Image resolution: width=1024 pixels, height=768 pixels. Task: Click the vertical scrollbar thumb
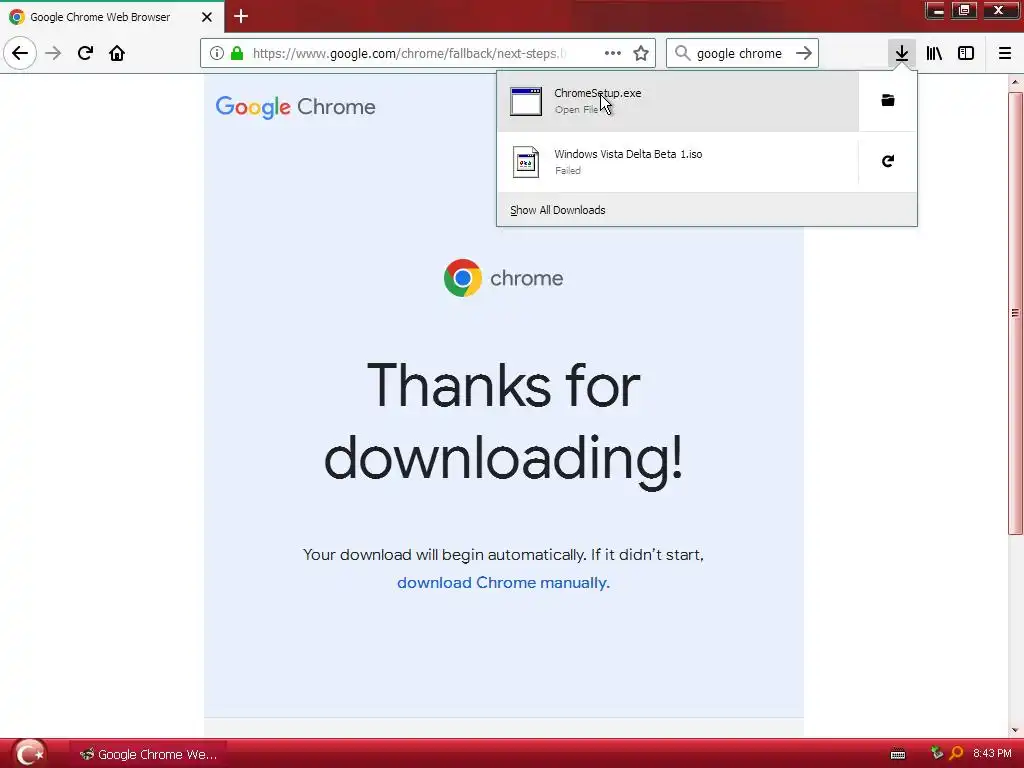coord(1016,313)
